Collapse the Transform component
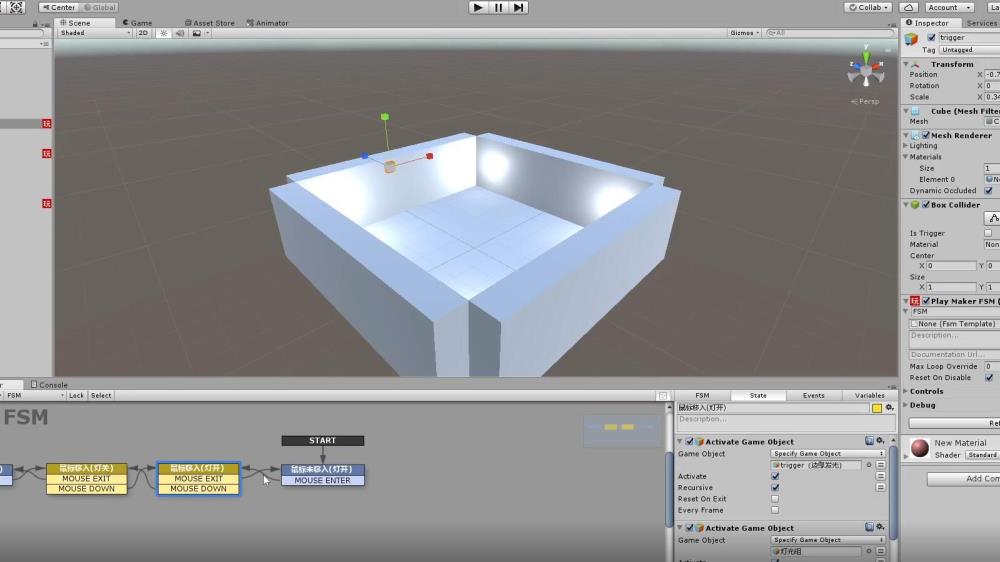 (906, 64)
